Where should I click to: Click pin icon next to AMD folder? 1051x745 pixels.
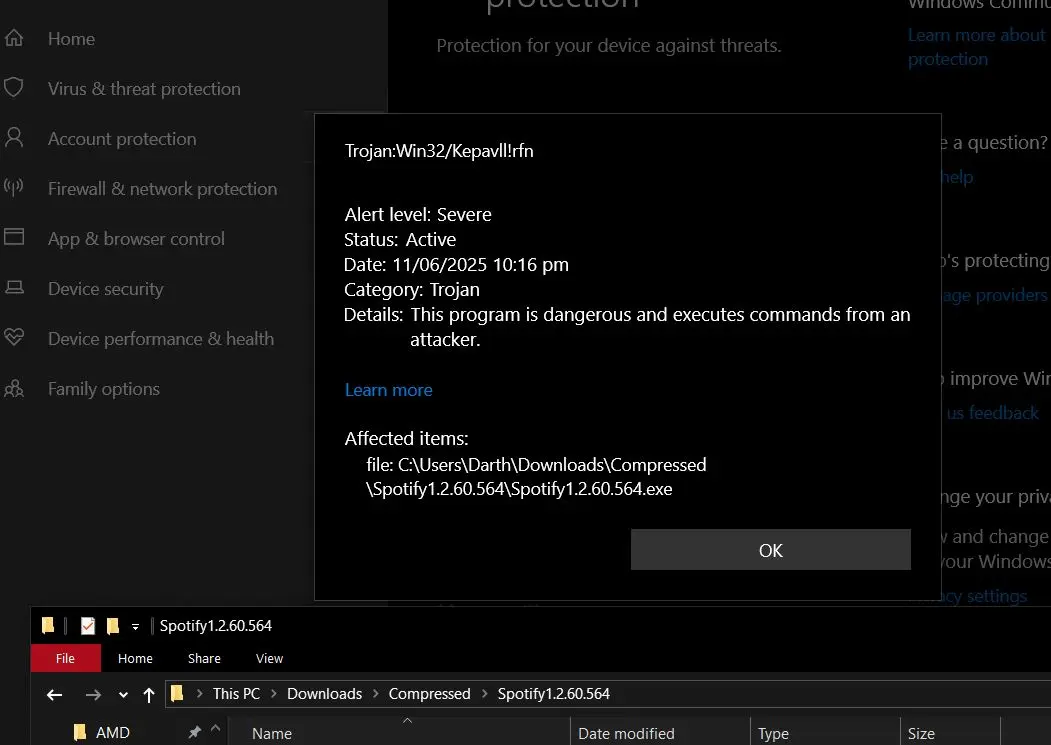194,732
